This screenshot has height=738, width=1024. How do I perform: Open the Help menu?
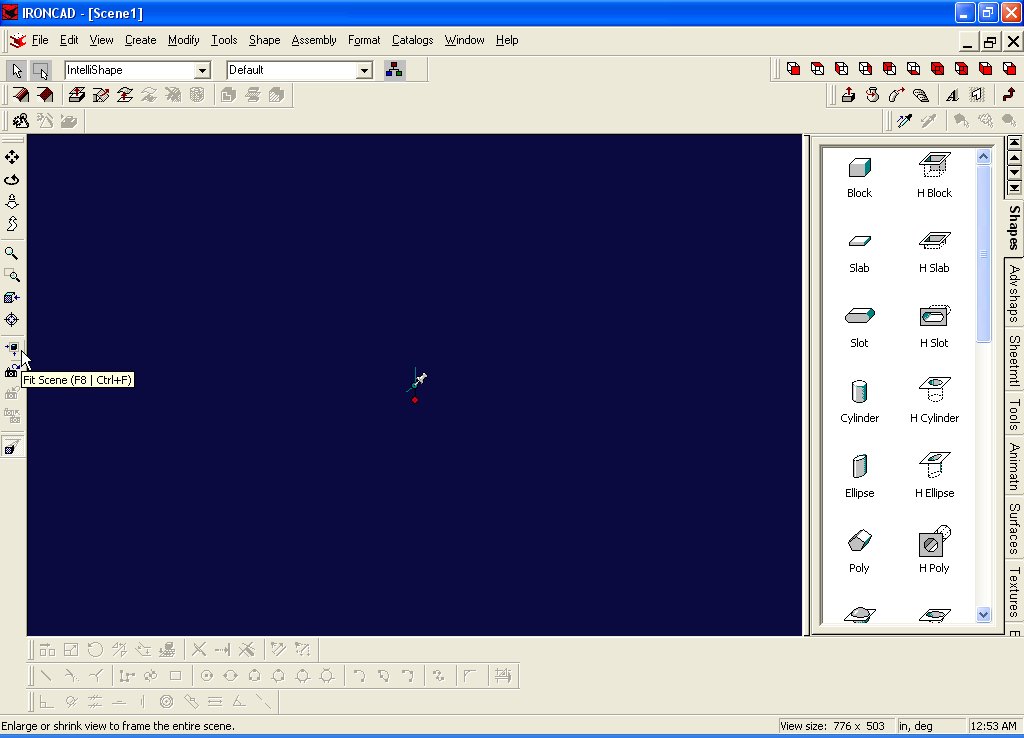pyautogui.click(x=507, y=40)
